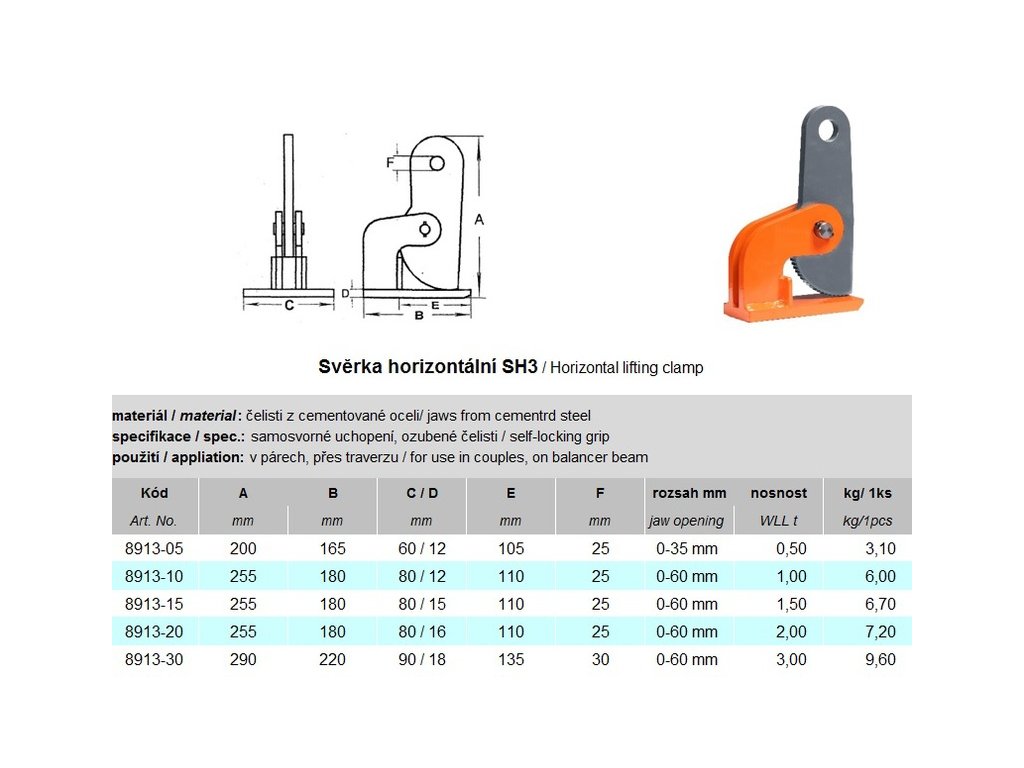Click WLL value 2,00
Image resolution: width=1024 pixels, height=768 pixels.
pos(791,632)
